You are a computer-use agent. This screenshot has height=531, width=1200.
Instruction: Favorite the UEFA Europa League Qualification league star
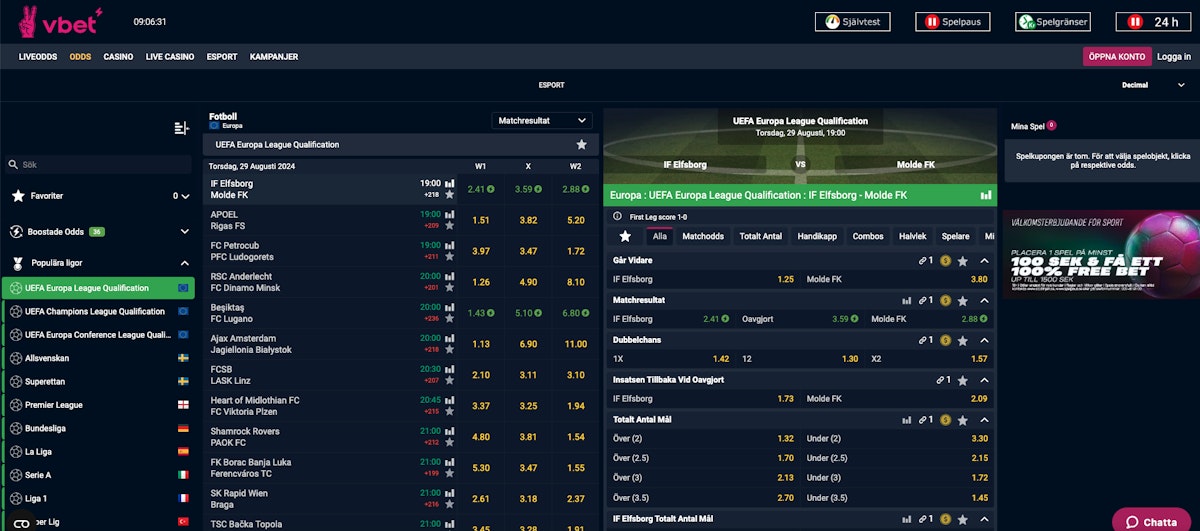[582, 145]
